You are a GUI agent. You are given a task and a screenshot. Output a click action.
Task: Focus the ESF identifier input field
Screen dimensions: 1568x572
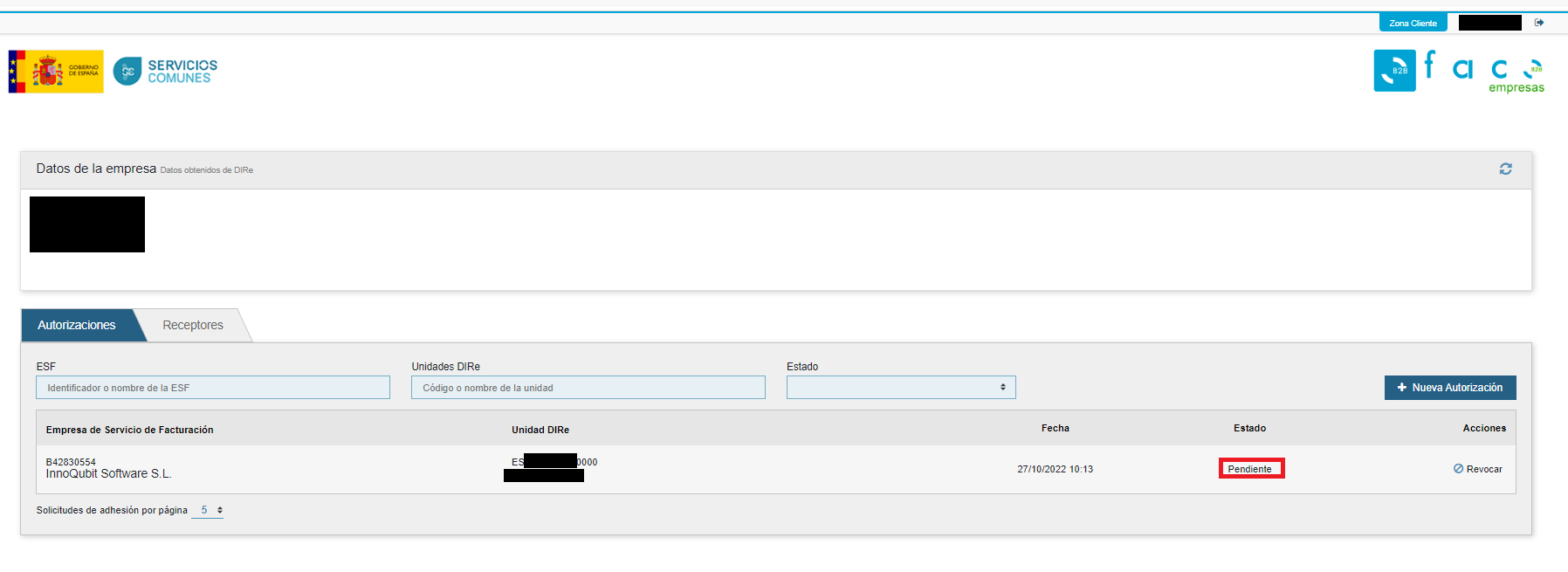(213, 388)
